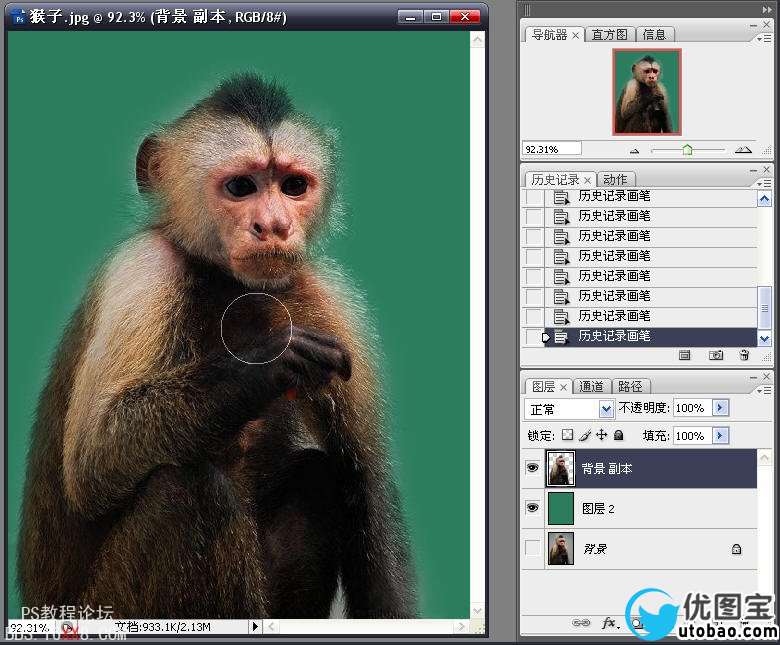Switch to the 动作 tab

point(615,180)
